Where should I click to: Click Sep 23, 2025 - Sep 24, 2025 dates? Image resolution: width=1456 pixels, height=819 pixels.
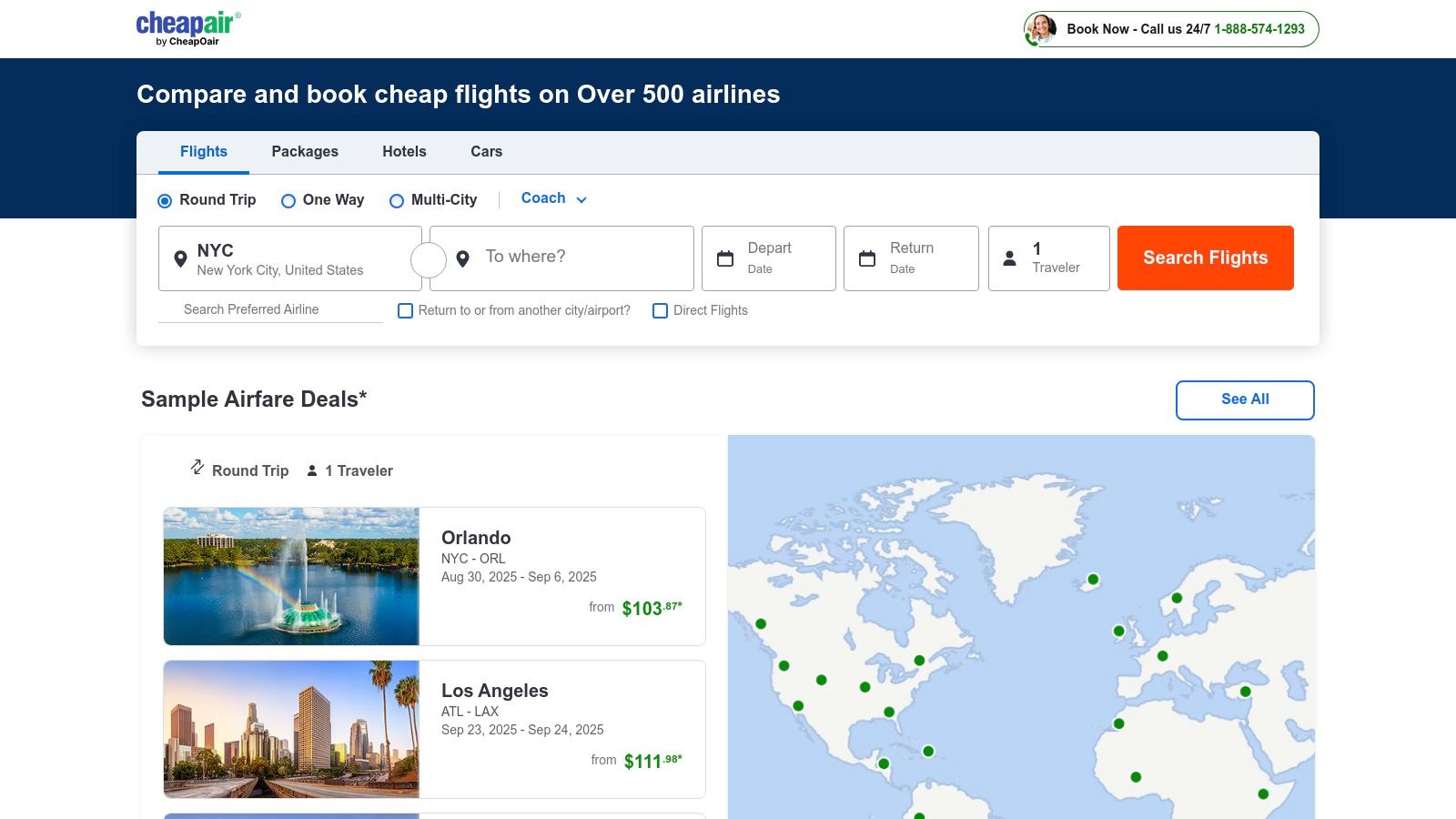click(522, 730)
